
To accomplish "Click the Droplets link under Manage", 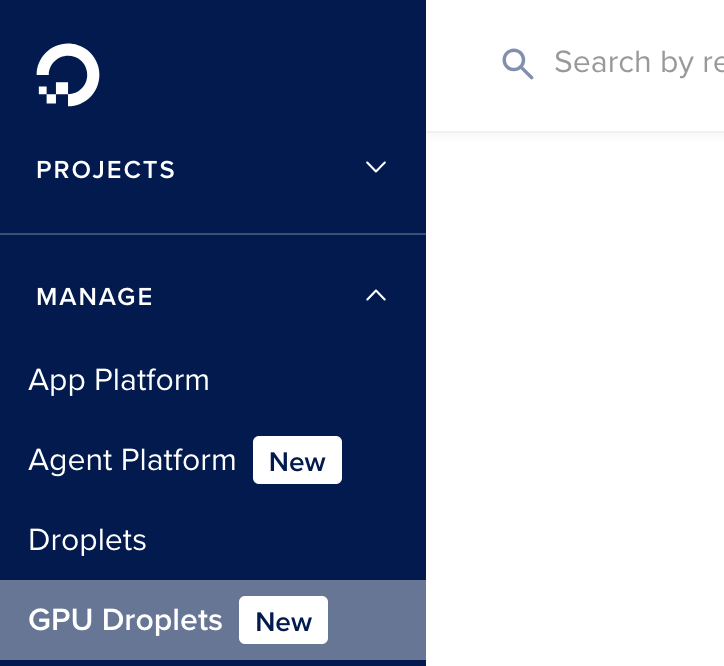I will tap(87, 540).
